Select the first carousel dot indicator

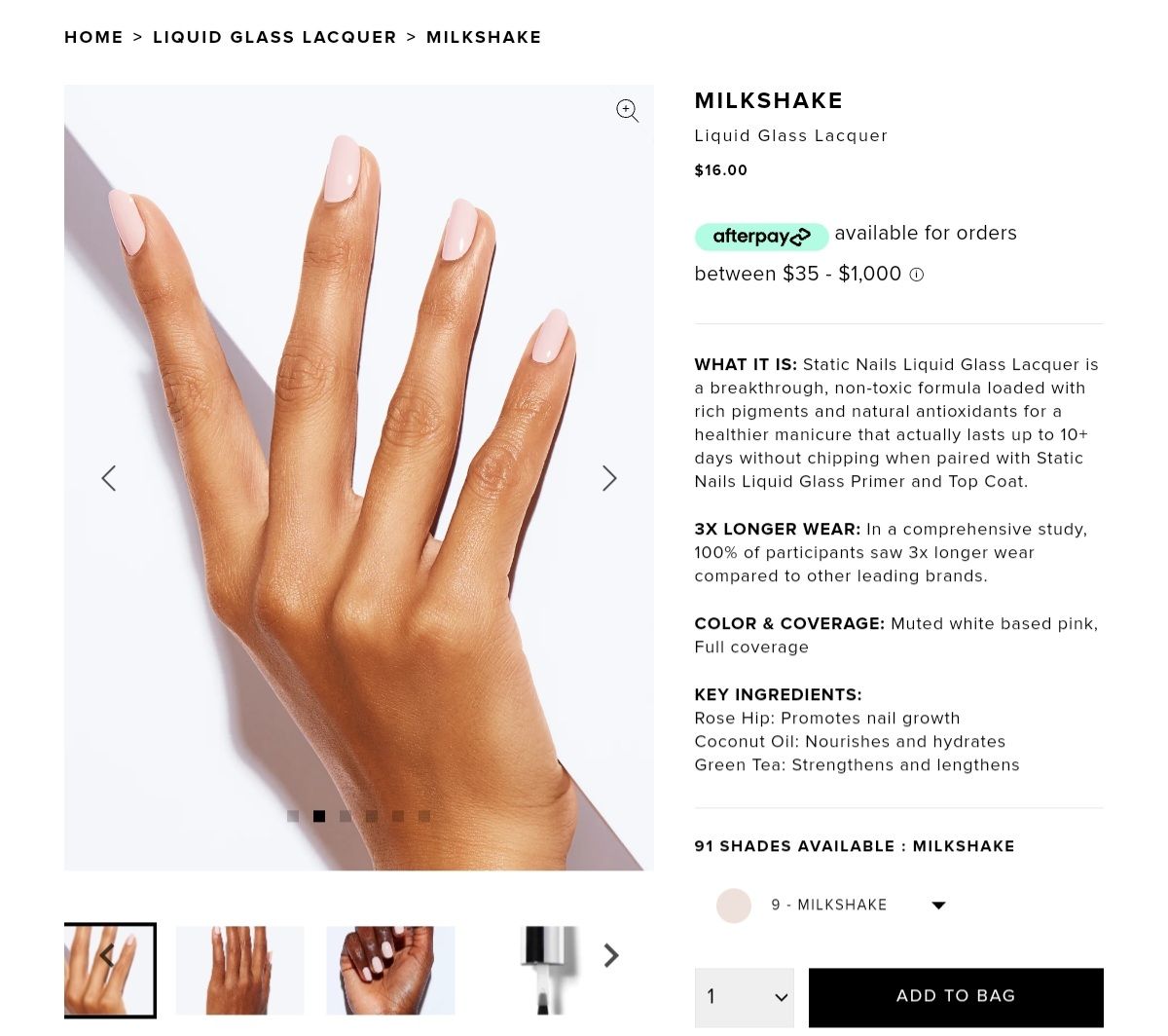pyautogui.click(x=293, y=816)
